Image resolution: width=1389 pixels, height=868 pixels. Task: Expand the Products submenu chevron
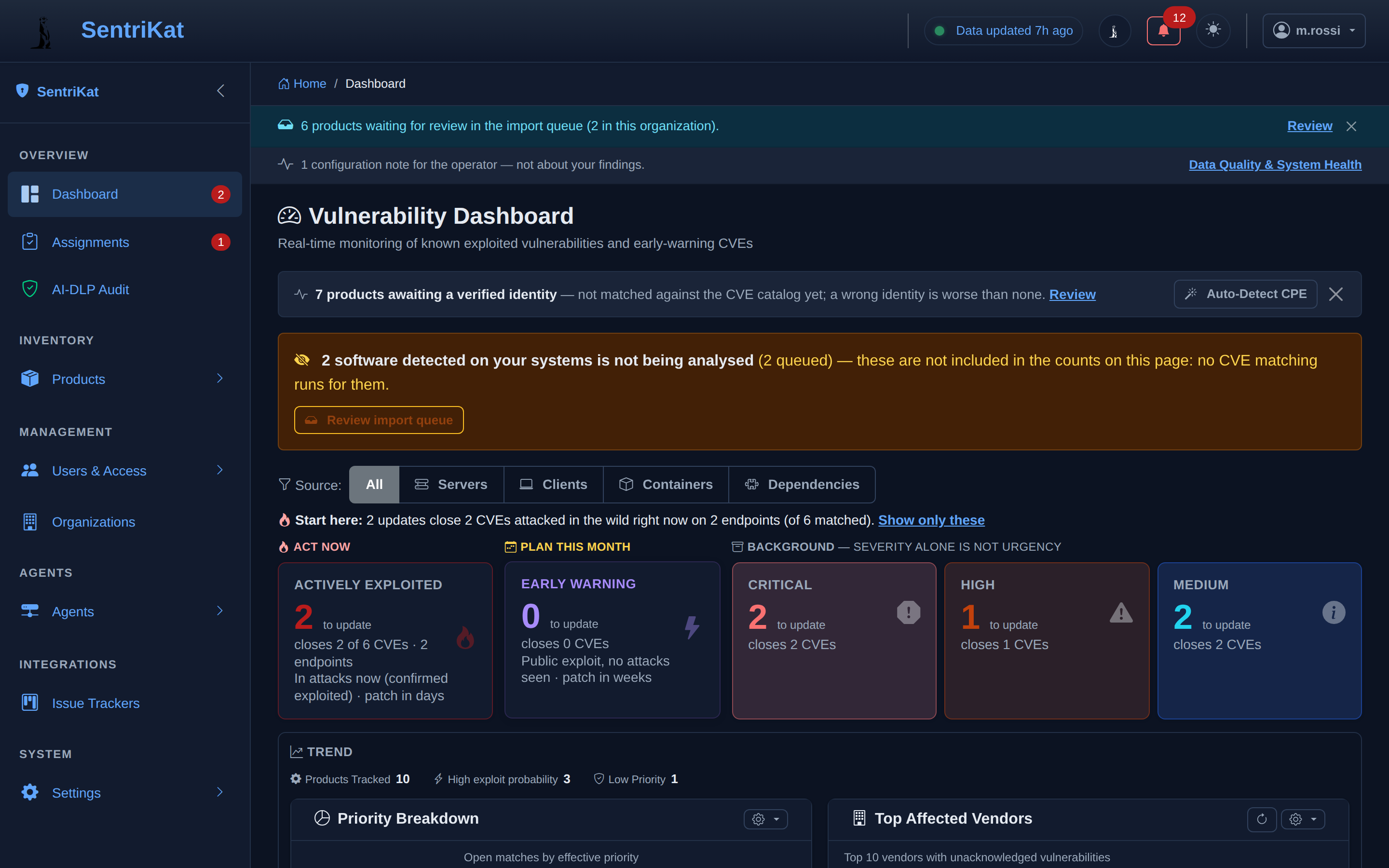point(220,378)
